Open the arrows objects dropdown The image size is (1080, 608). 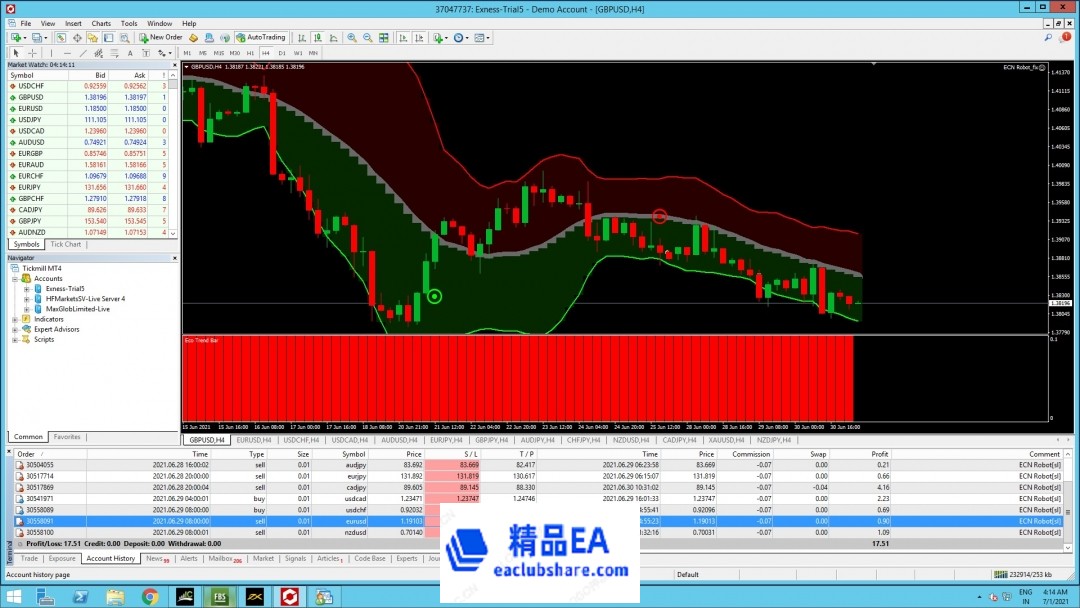click(165, 53)
